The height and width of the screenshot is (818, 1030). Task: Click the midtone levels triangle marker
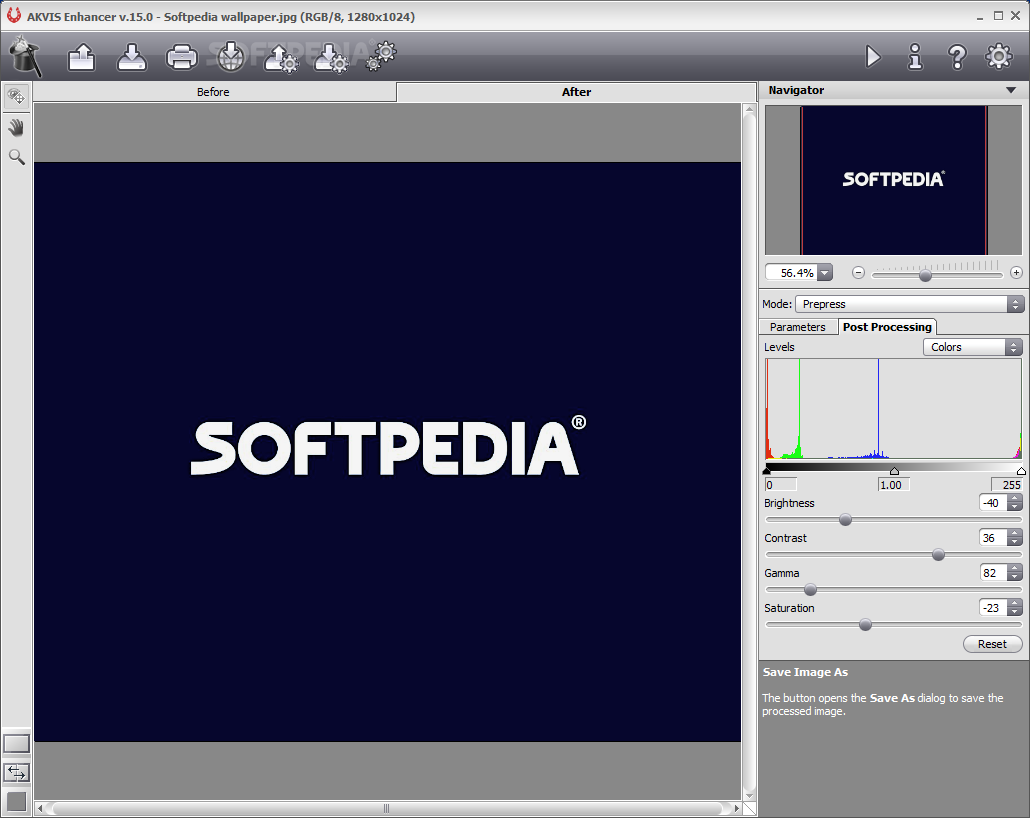[x=894, y=471]
